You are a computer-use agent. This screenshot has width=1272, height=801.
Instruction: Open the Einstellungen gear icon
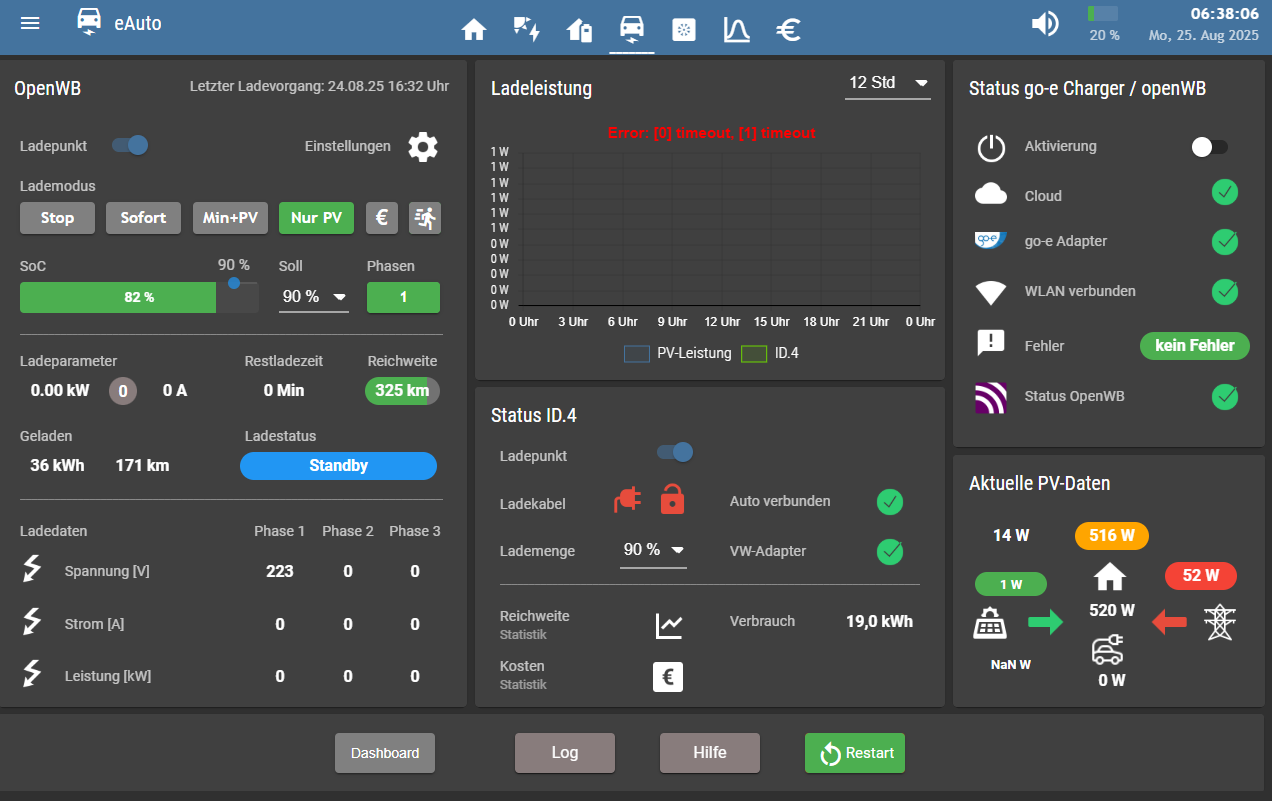pos(423,147)
